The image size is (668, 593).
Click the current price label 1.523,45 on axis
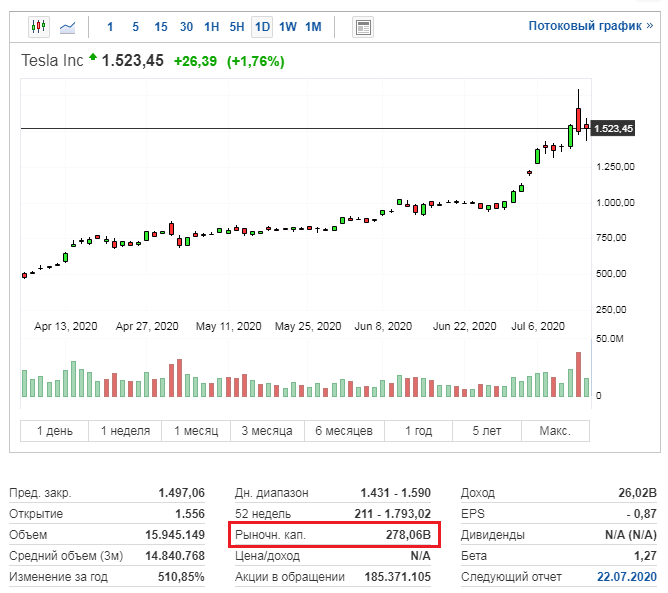(613, 129)
